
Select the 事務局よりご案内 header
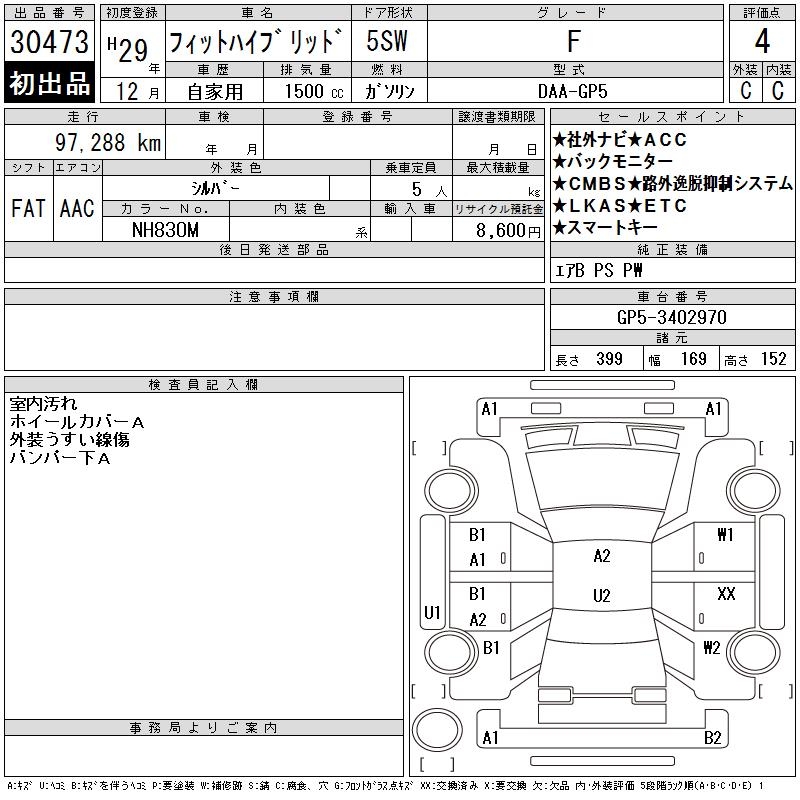tap(203, 728)
